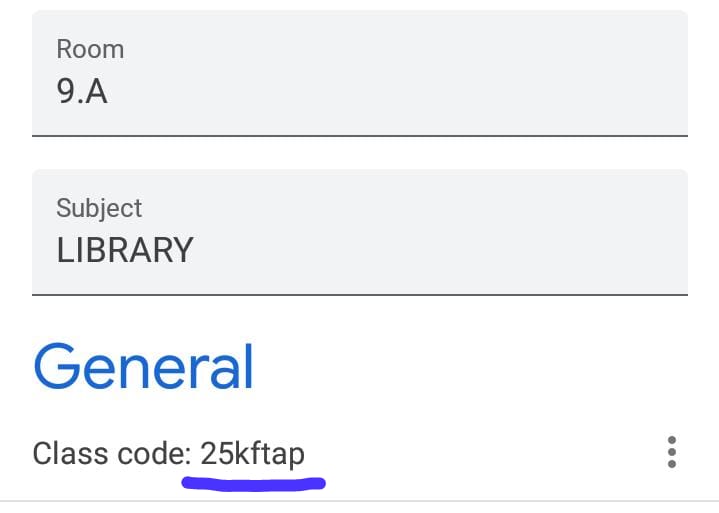
Task: Click the number 25 in the class code
Action: coord(217,453)
